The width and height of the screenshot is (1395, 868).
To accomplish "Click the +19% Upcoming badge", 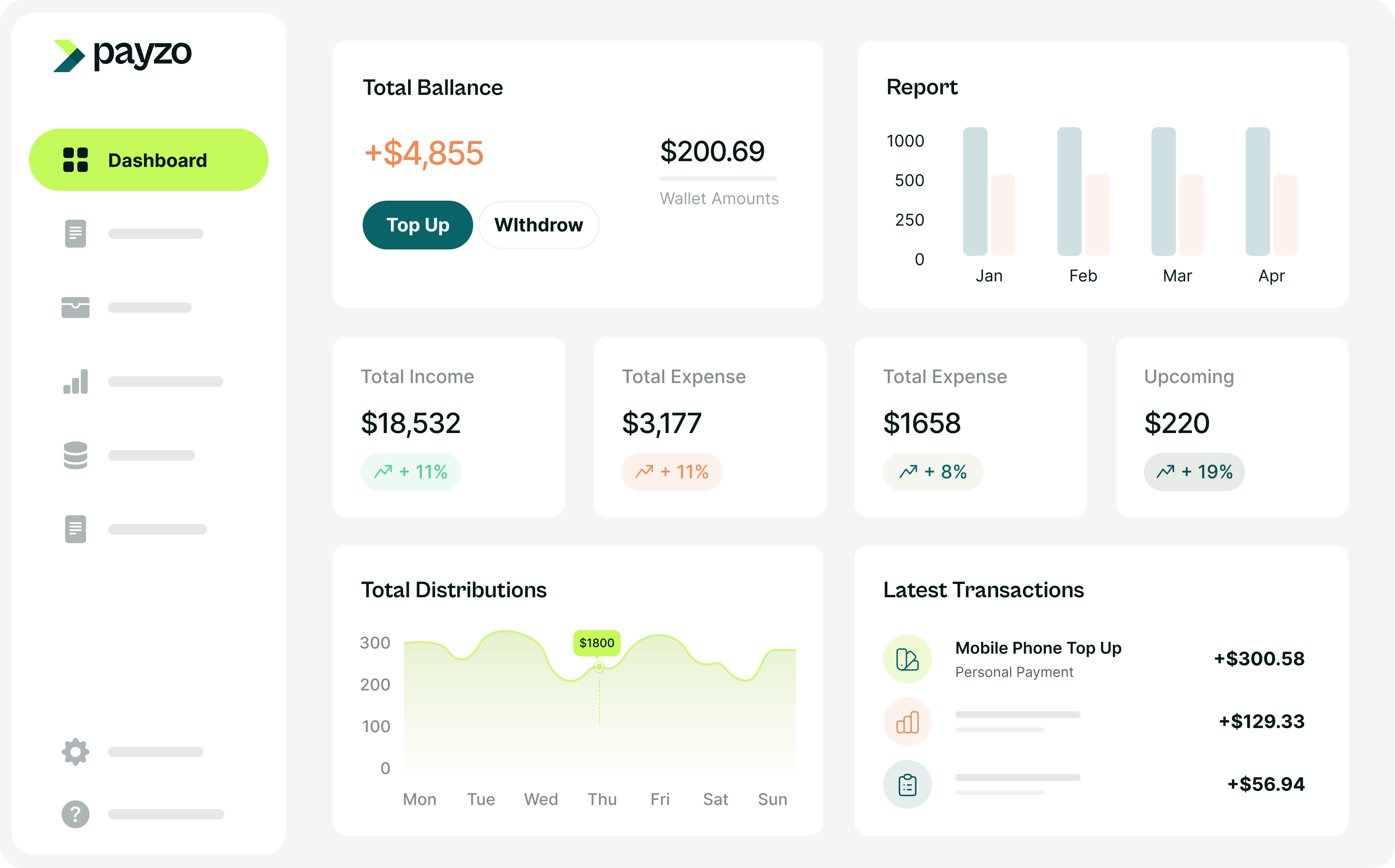I will (x=1194, y=472).
